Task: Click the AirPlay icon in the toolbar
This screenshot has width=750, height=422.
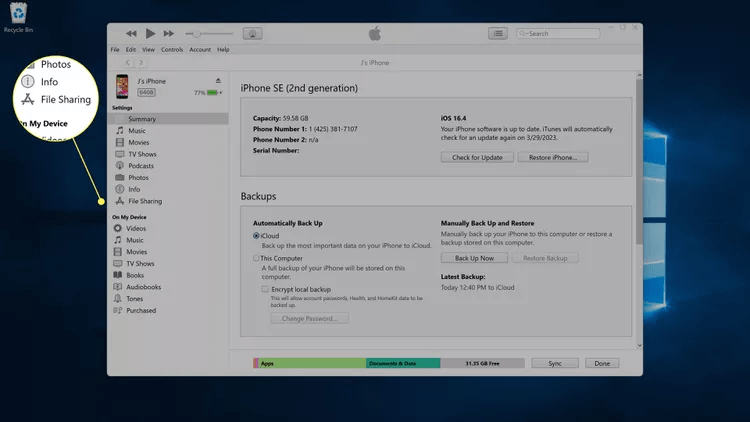Action: click(x=253, y=34)
